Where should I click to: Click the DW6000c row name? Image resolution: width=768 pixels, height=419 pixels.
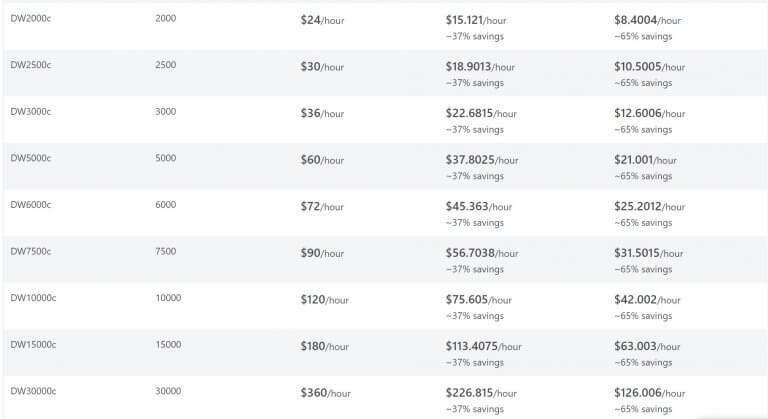click(x=31, y=205)
